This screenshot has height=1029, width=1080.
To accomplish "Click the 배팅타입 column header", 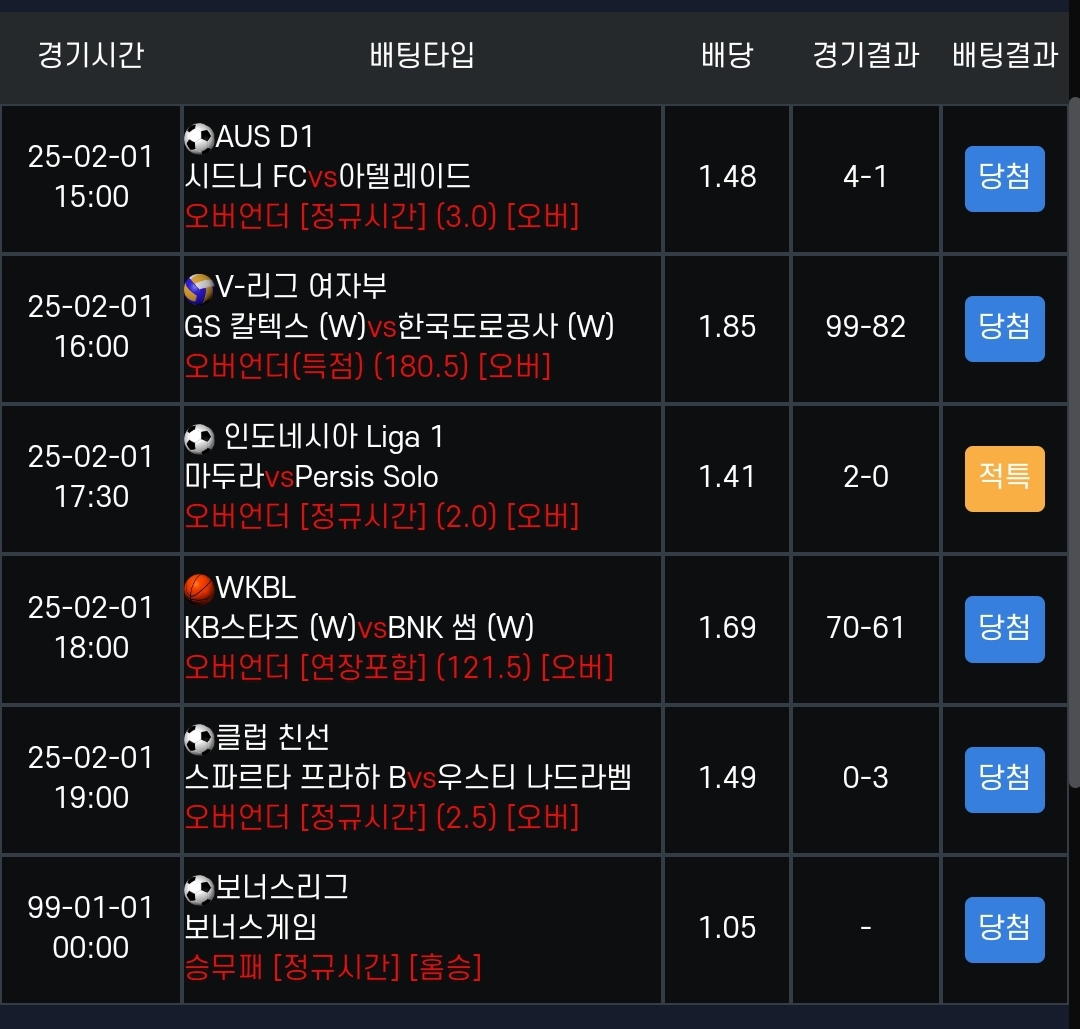I will [422, 55].
